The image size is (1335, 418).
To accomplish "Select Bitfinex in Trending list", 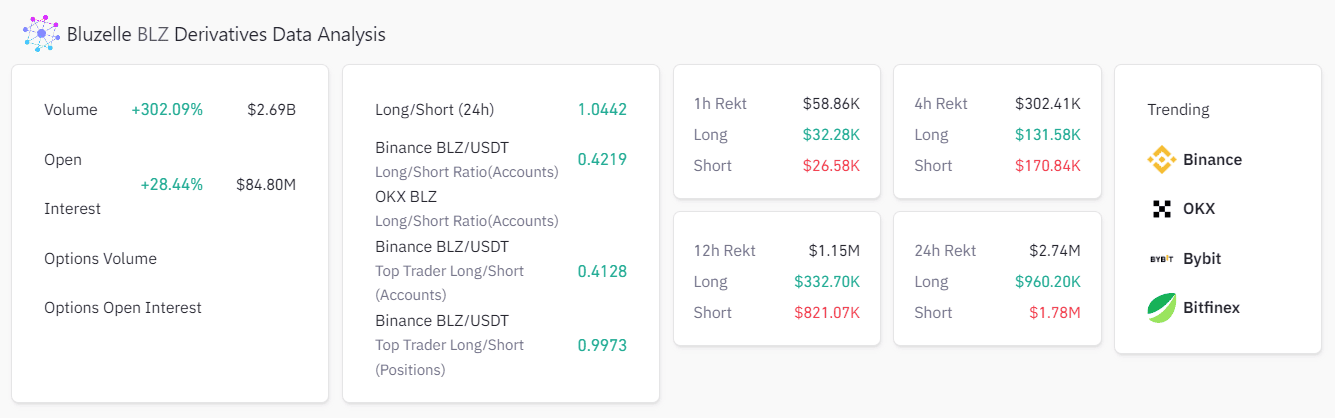I will tap(1211, 307).
